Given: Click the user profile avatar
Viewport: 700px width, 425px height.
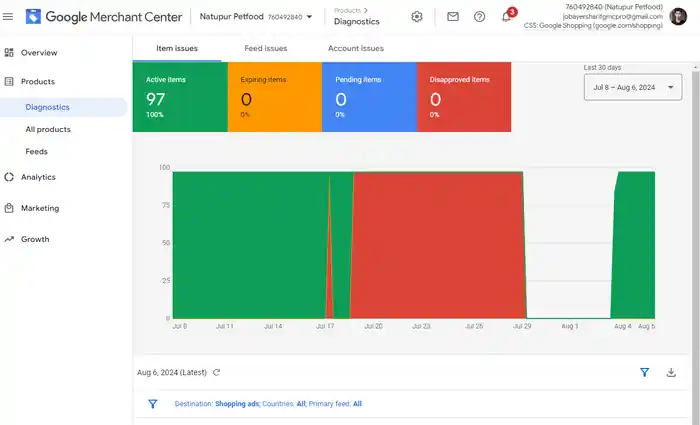Looking at the screenshot, I should tap(678, 17).
